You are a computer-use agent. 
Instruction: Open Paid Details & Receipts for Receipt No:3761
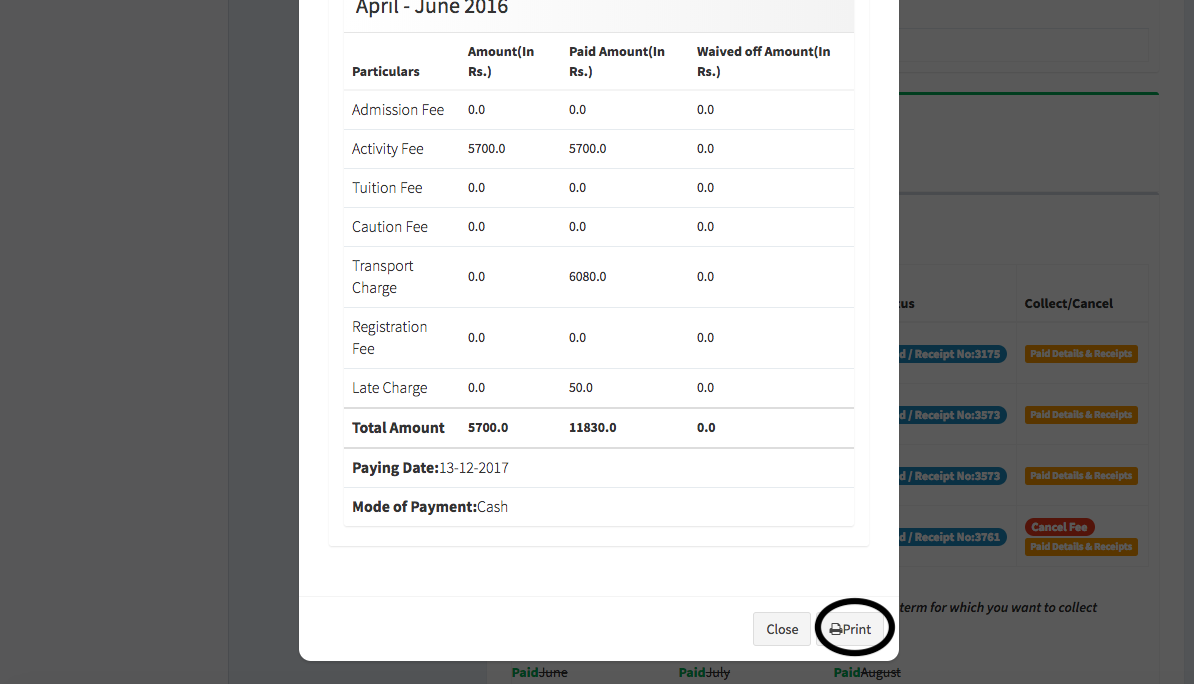click(x=1081, y=547)
